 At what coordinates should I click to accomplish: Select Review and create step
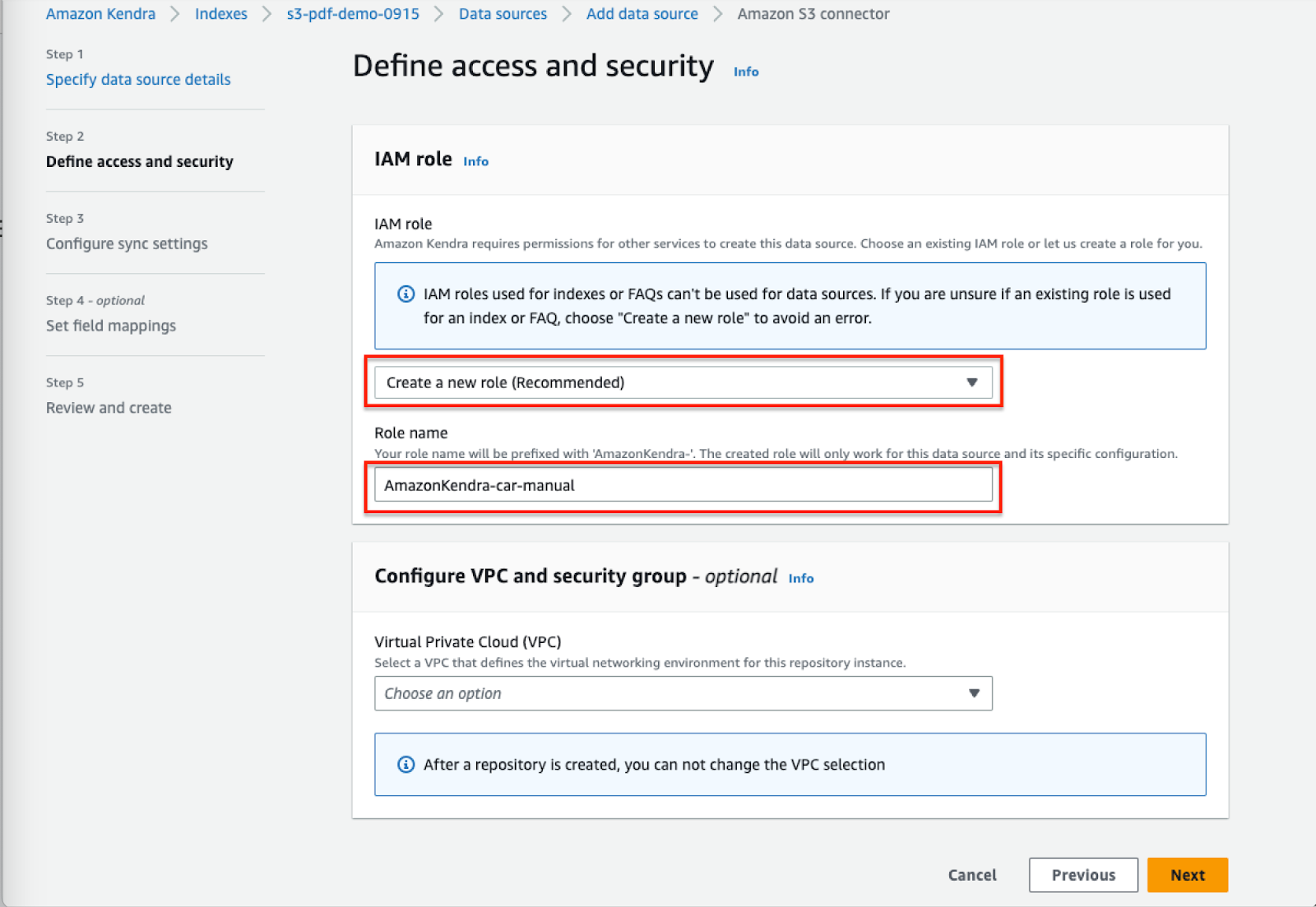point(109,409)
